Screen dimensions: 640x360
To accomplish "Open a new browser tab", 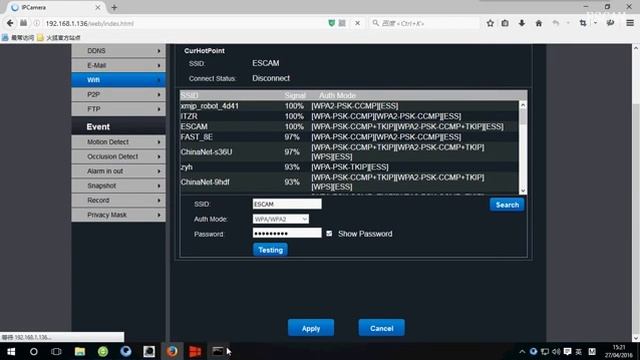I will 114,7.
